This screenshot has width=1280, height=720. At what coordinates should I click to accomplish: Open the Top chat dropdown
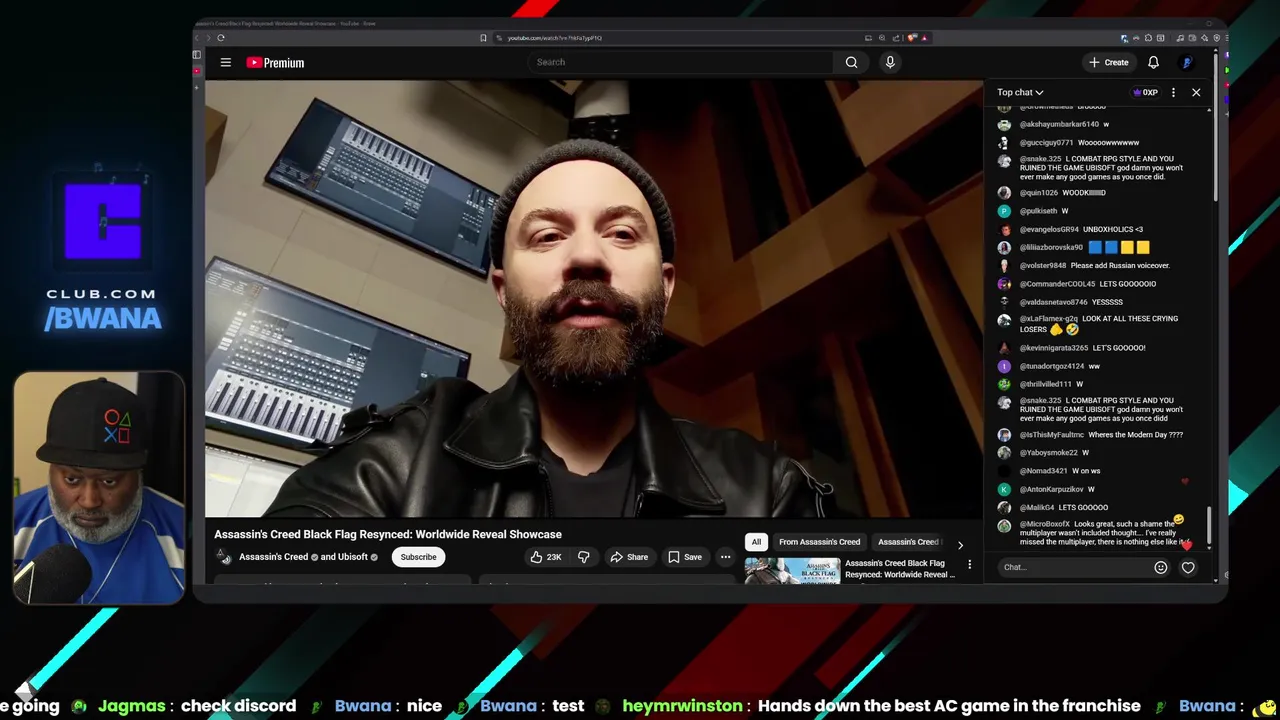click(1020, 92)
